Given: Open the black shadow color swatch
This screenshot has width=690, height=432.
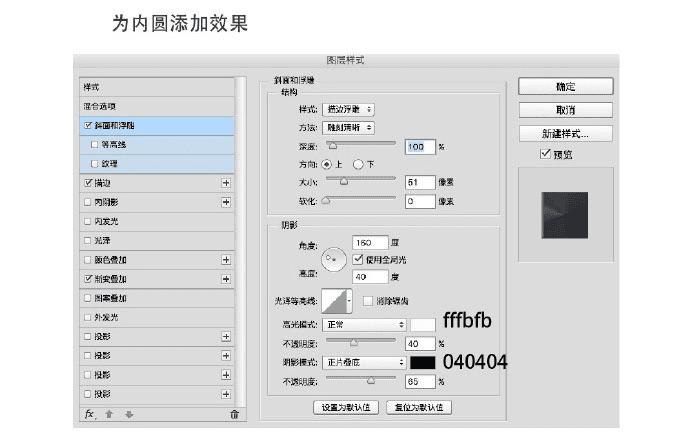Looking at the screenshot, I should [423, 362].
